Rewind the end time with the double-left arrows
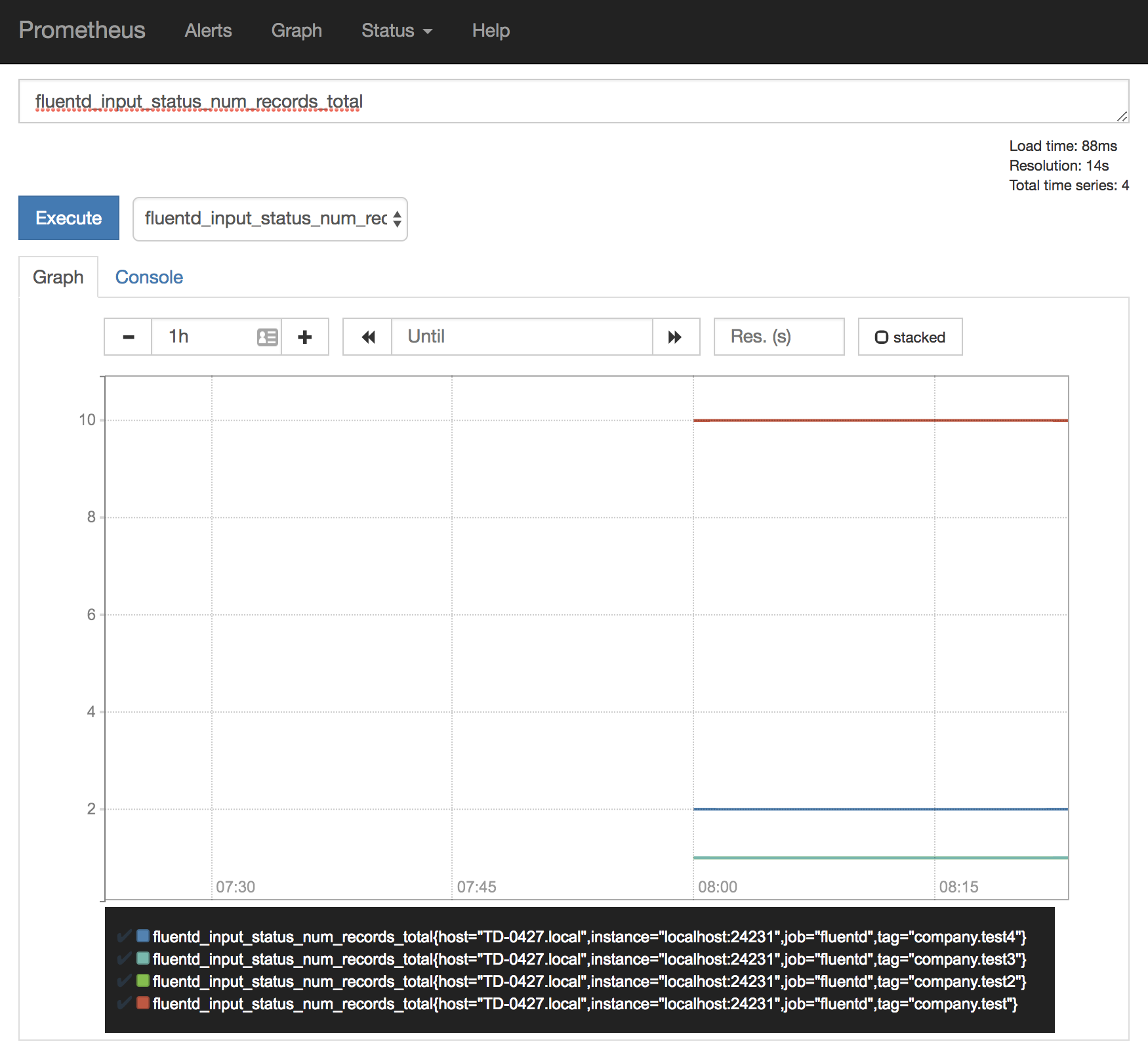1148x1046 pixels. click(x=368, y=337)
